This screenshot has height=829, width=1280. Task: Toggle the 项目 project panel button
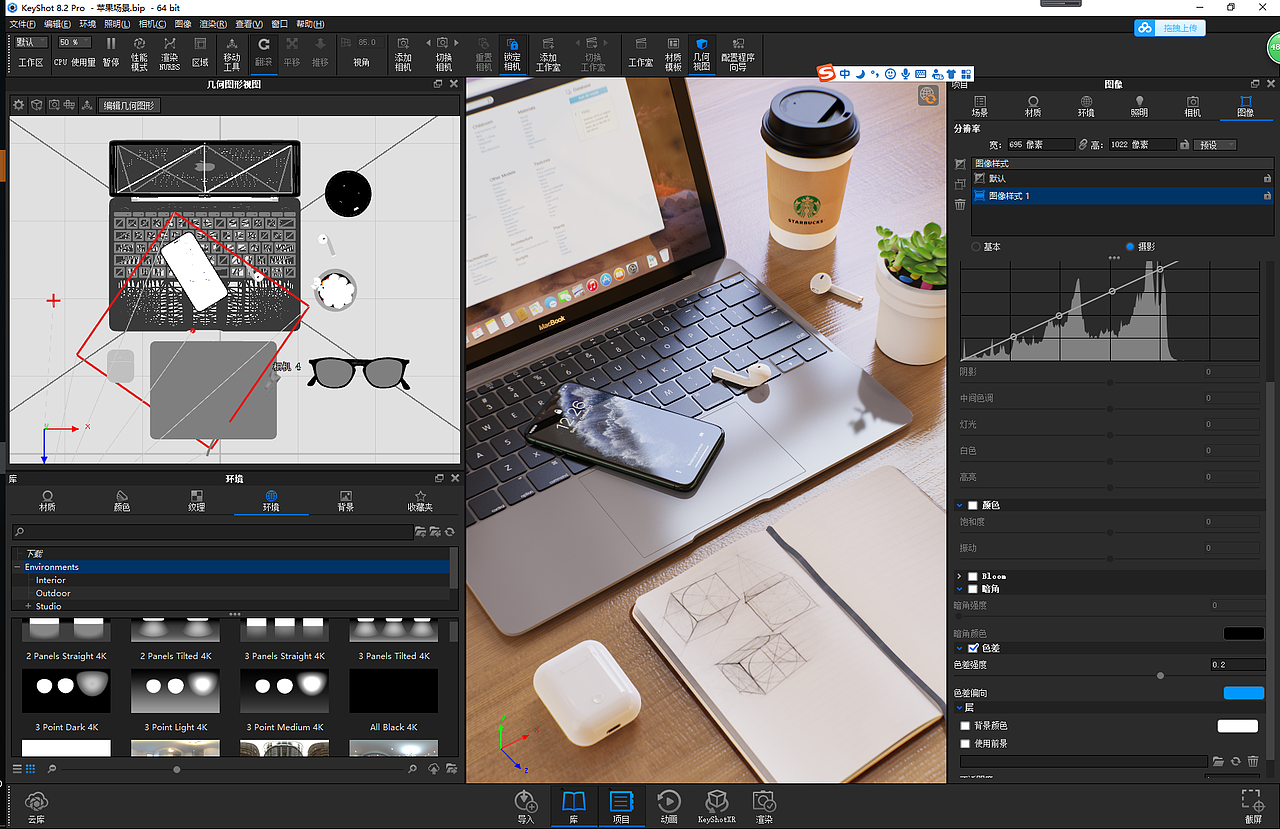pyautogui.click(x=621, y=806)
